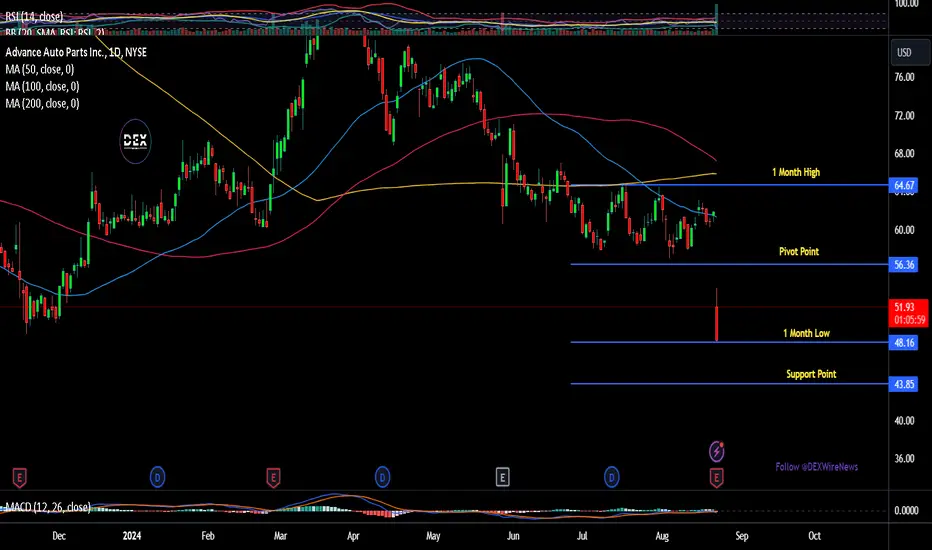Click the May label on the time axis
This screenshot has width=932, height=550.
pyautogui.click(x=433, y=536)
